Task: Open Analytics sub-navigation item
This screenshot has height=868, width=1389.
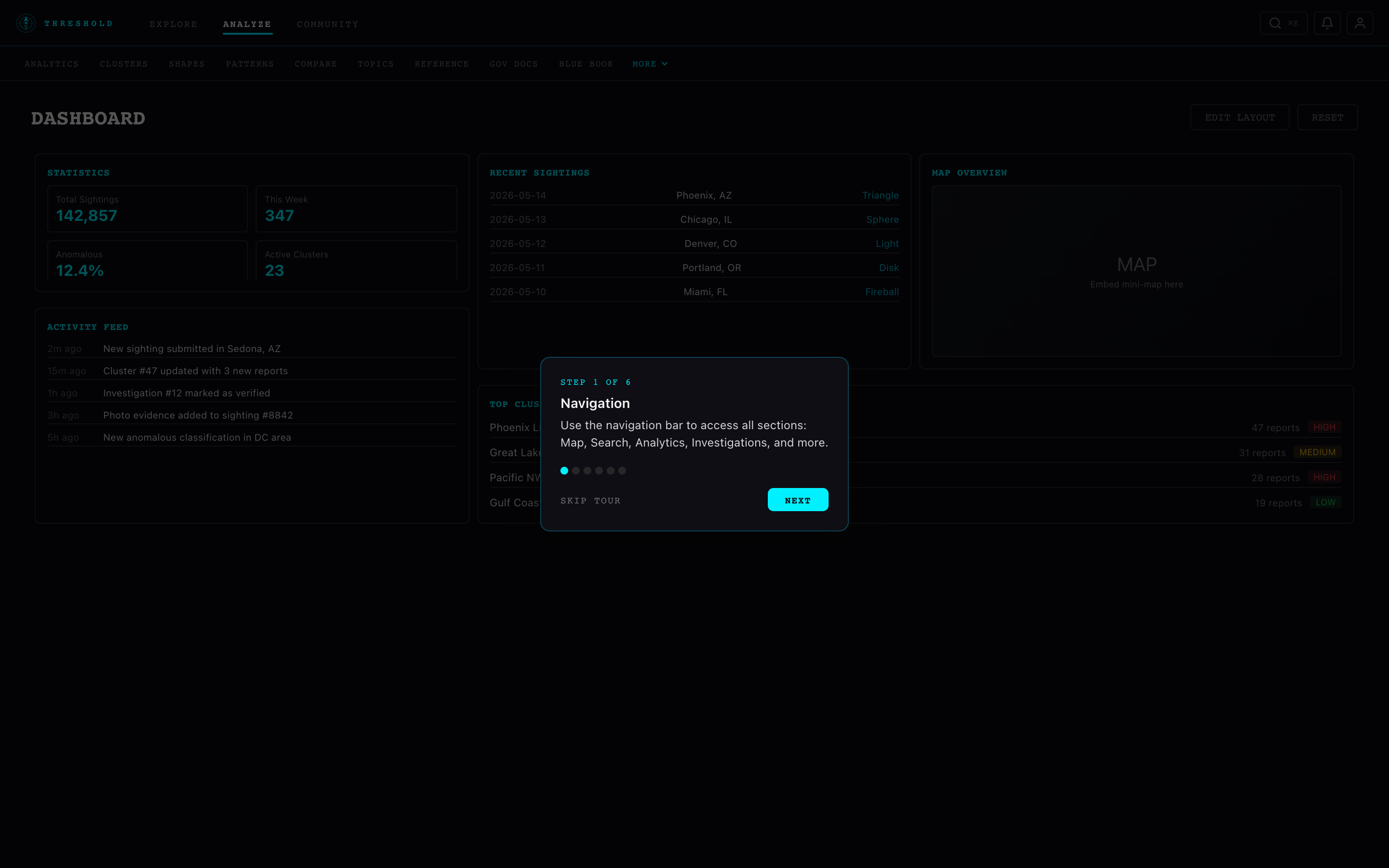Action: coord(52,64)
